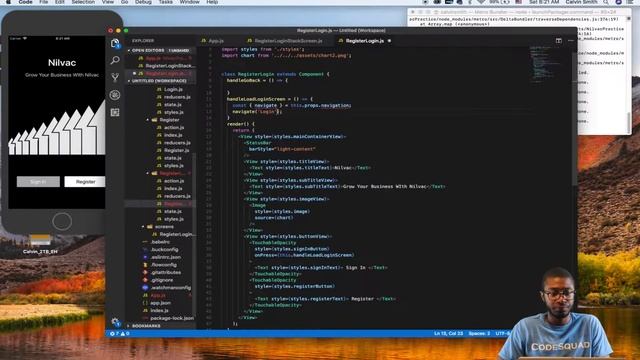Switch to the App.js tab
The image size is (640, 360).
tap(213, 41)
